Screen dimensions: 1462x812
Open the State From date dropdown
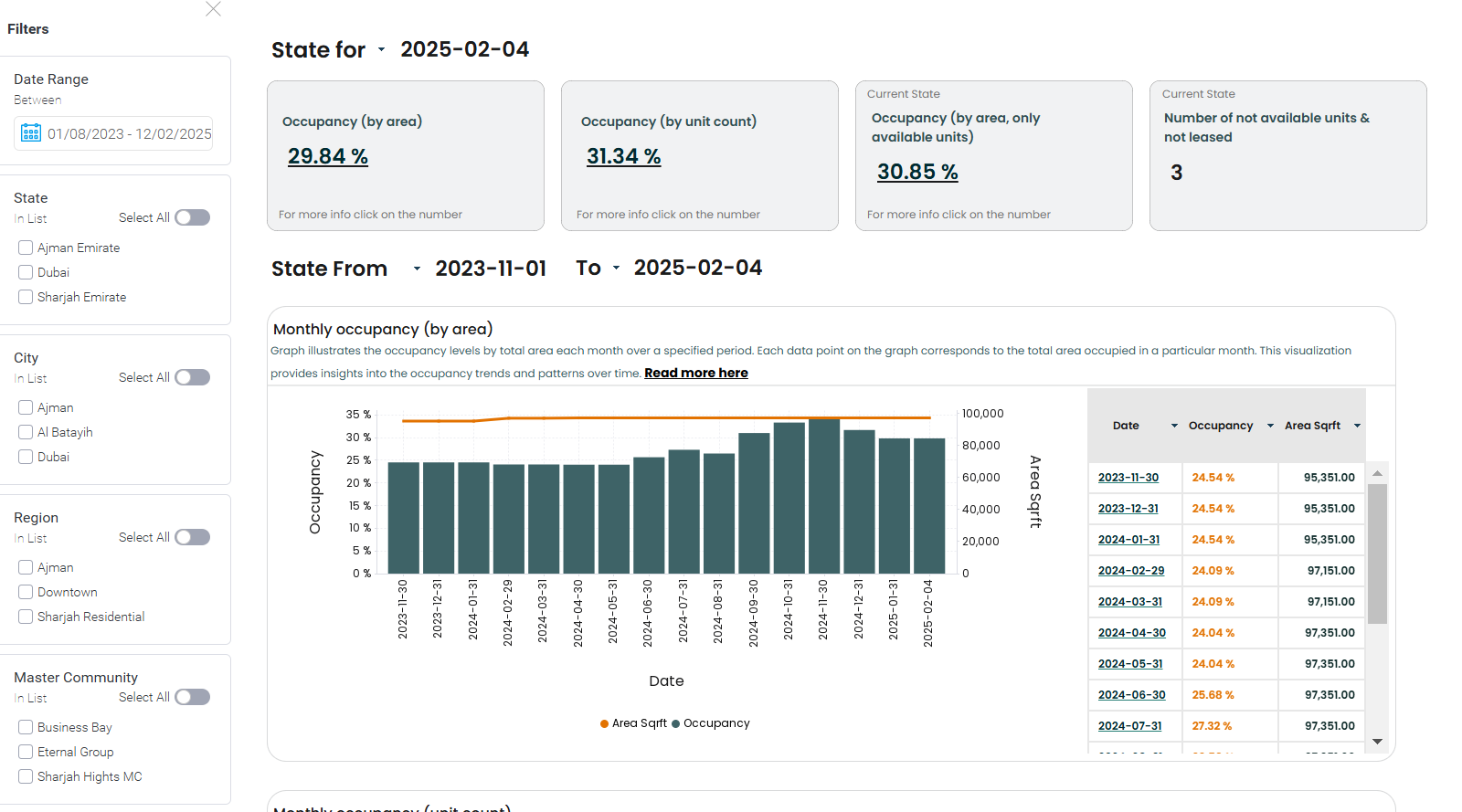pos(417,269)
